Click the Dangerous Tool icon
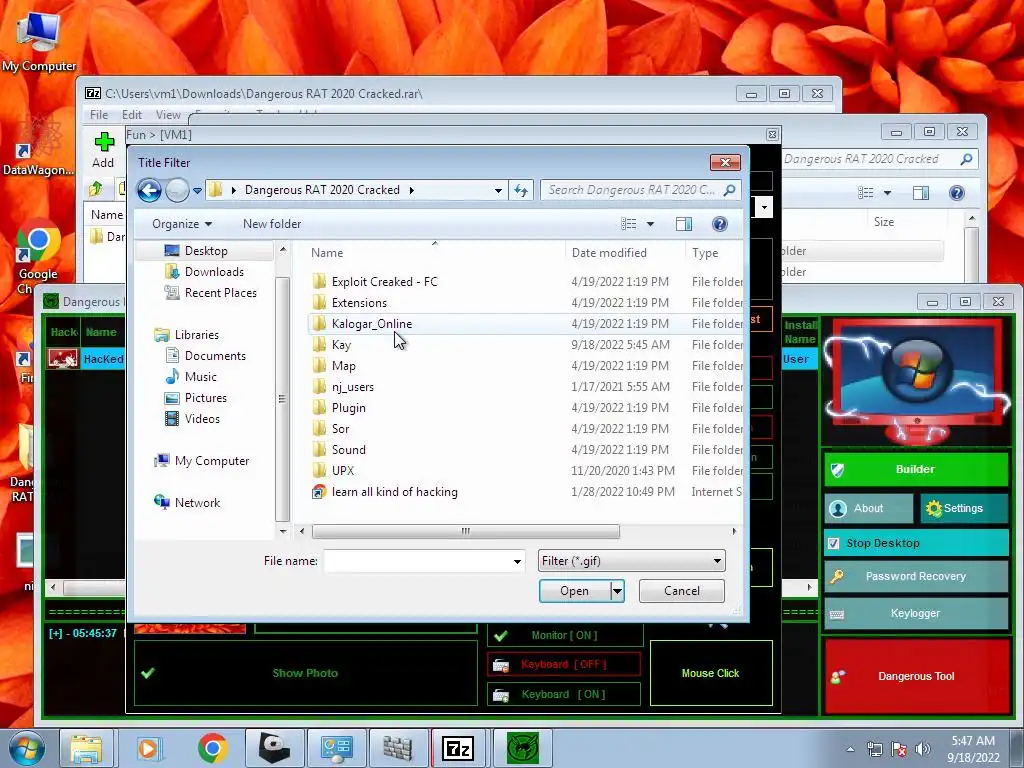The width and height of the screenshot is (1024, 768). [x=837, y=677]
